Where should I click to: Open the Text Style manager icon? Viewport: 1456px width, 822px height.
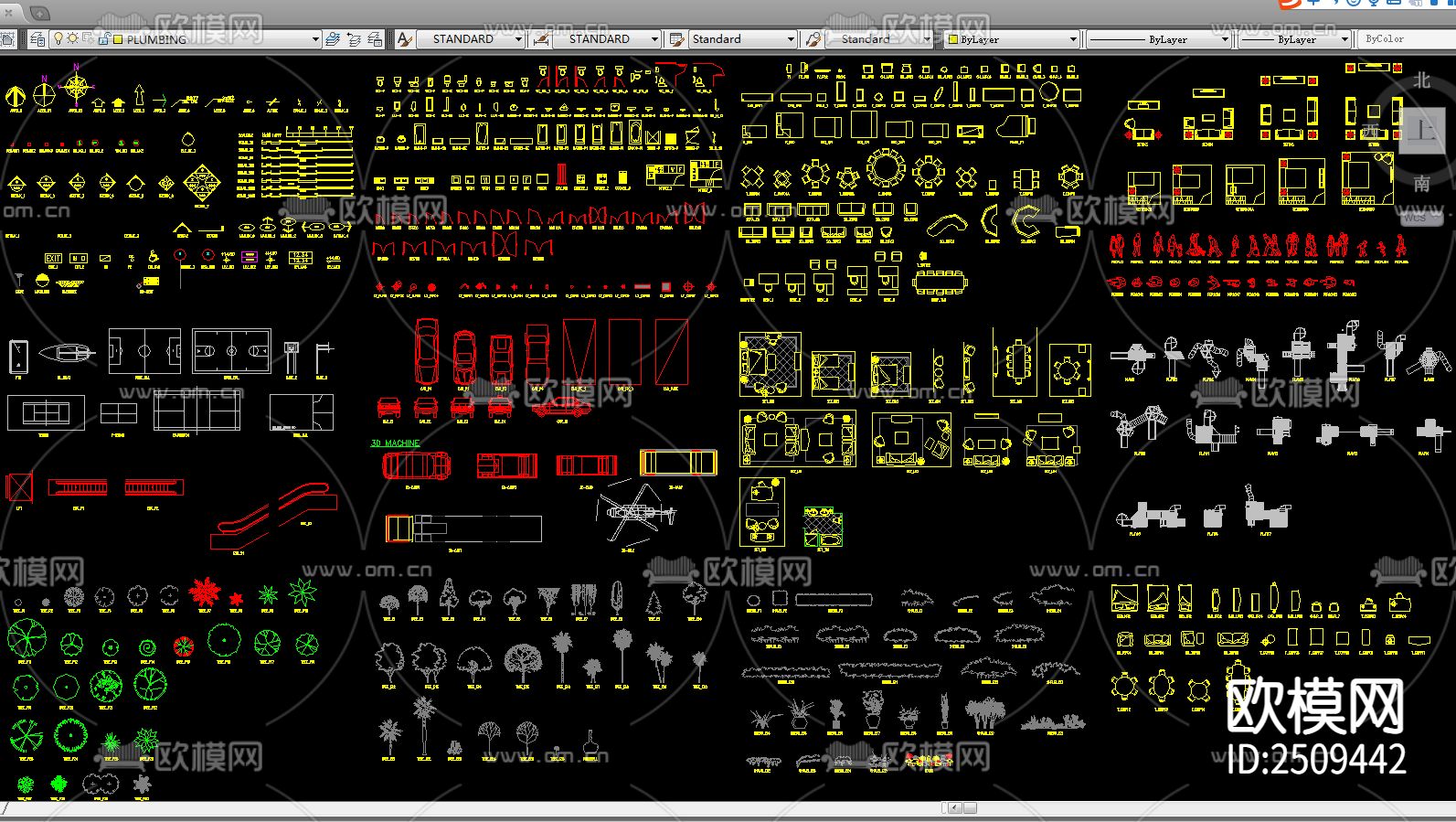[x=405, y=39]
